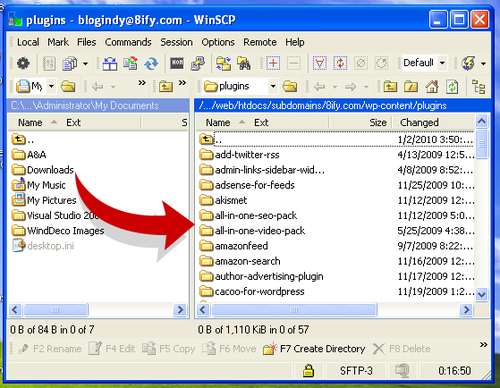The width and height of the screenshot is (500, 388).
Task: Open the Local menu
Action: tap(28, 42)
